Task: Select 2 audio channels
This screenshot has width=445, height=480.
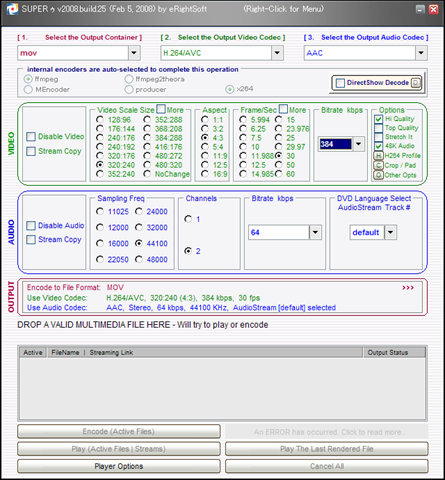Action: click(x=188, y=251)
